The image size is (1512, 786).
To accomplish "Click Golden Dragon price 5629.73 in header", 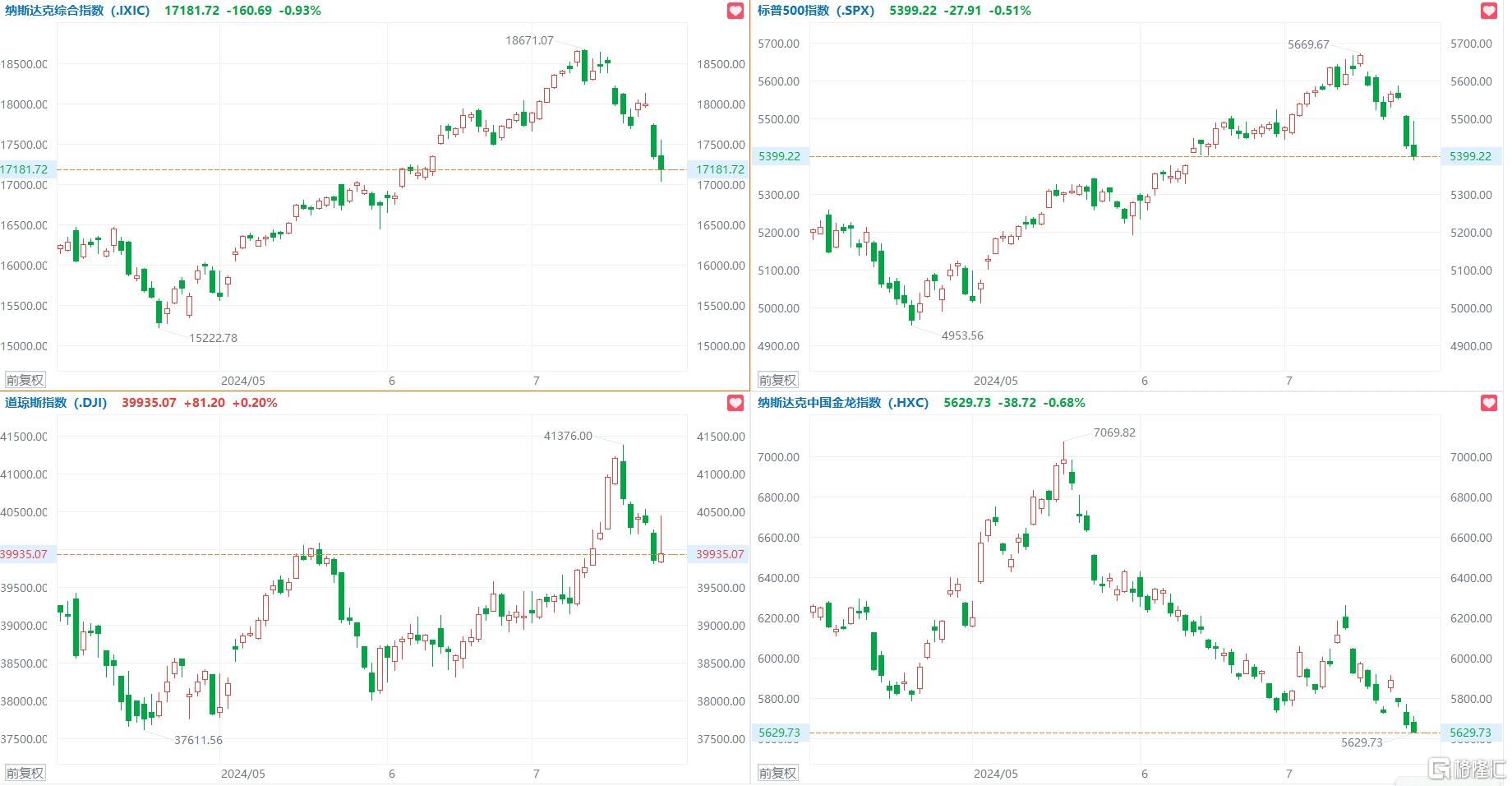I will 967,403.
